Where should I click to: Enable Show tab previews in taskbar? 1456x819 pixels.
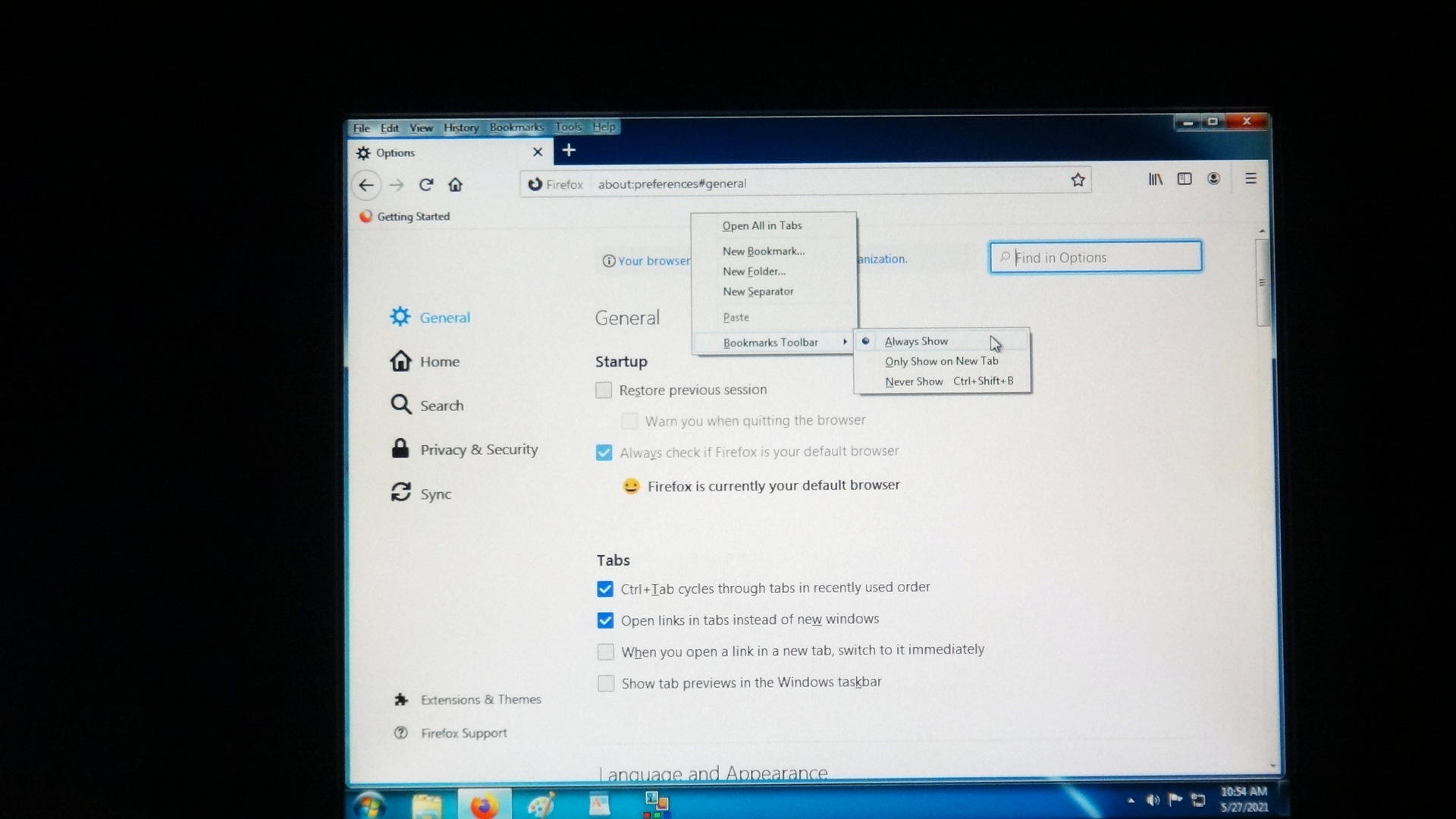605,684
